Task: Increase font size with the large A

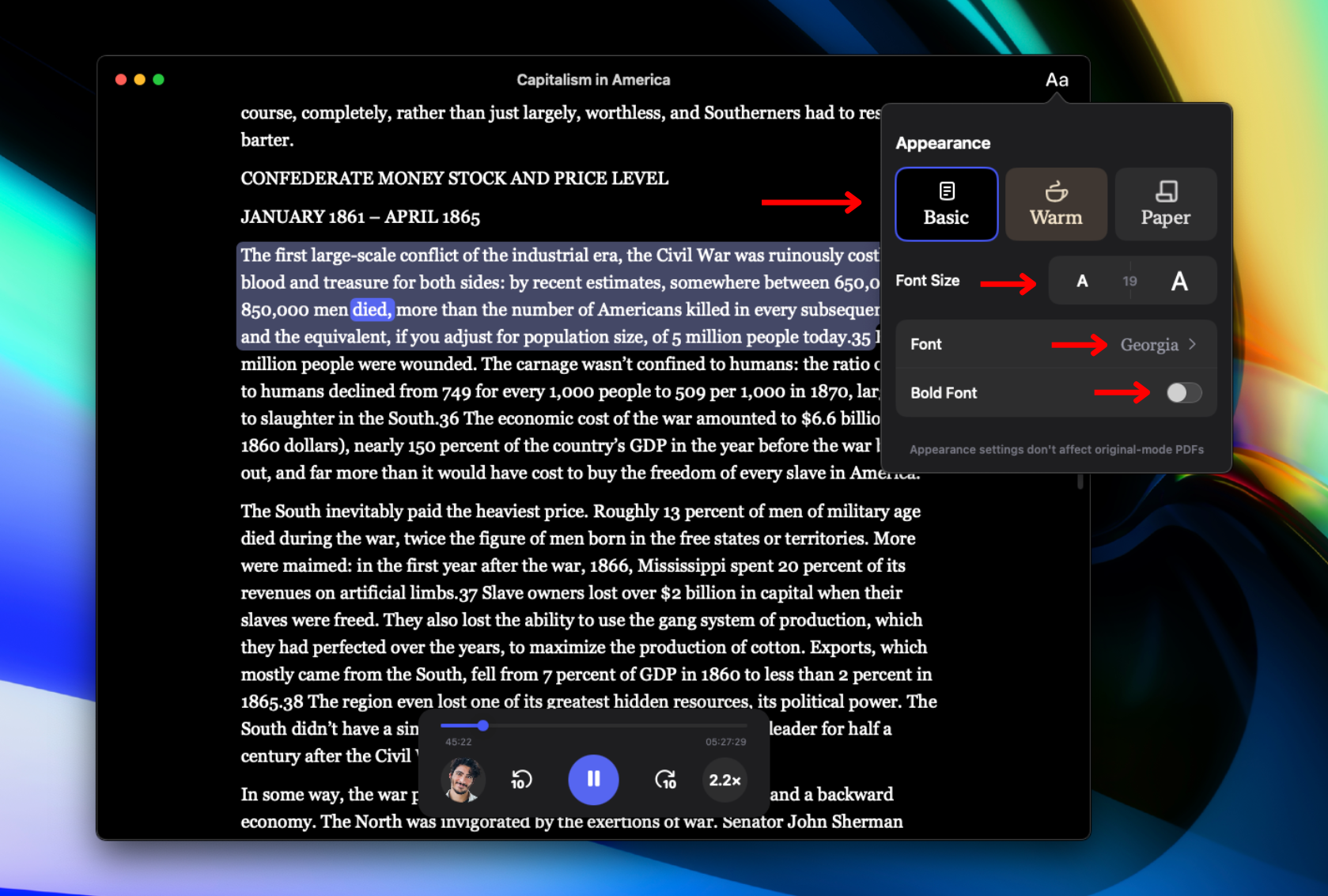Action: click(1180, 281)
